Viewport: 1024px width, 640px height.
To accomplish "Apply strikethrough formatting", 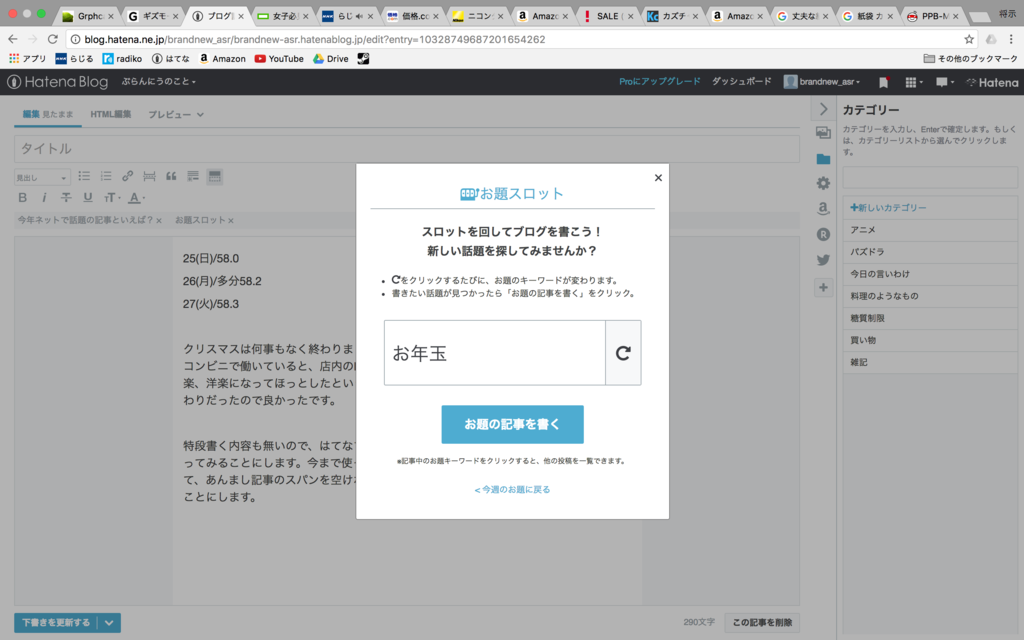I will 66,197.
